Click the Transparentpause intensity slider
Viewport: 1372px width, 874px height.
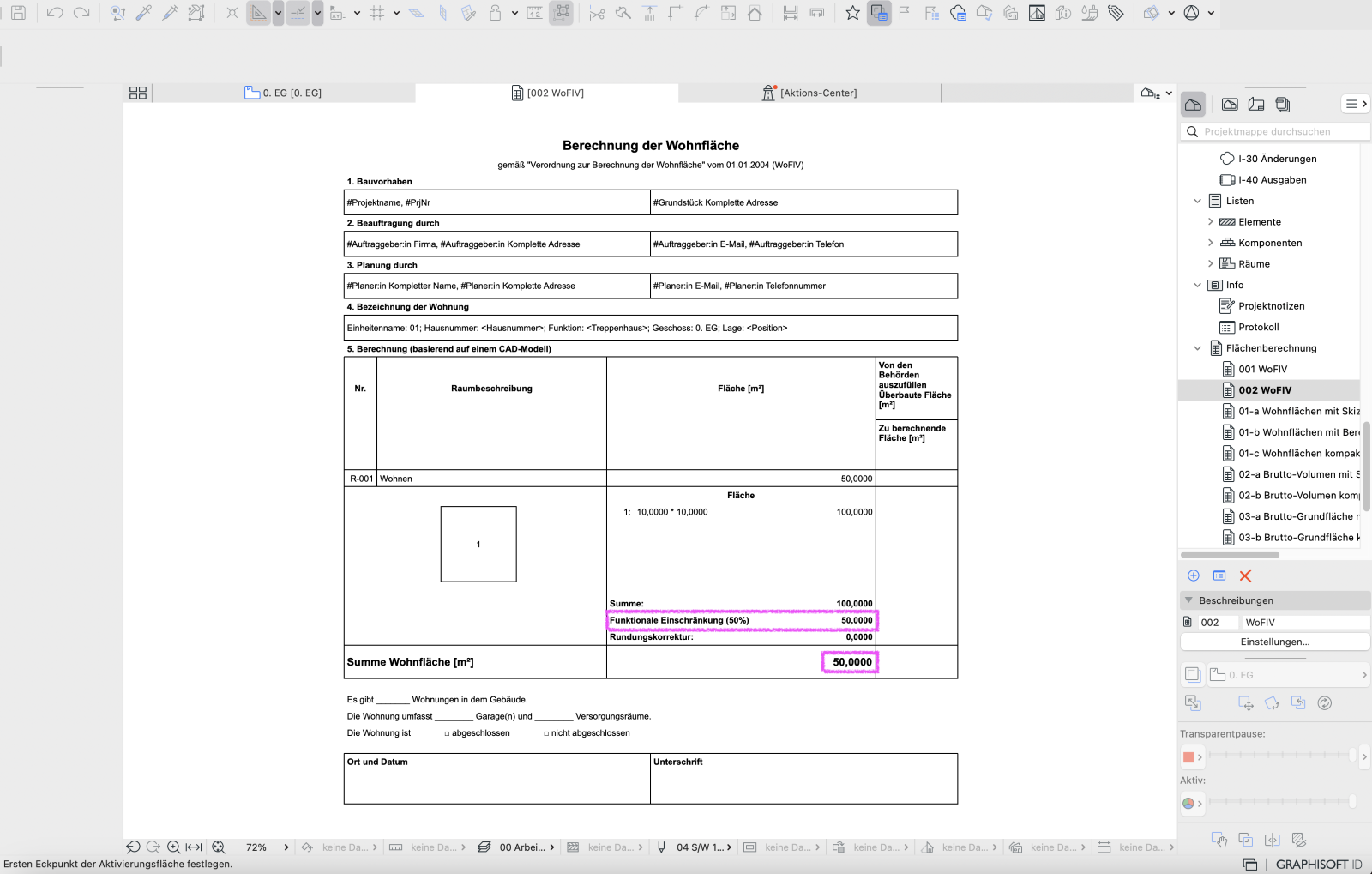coord(1284,755)
